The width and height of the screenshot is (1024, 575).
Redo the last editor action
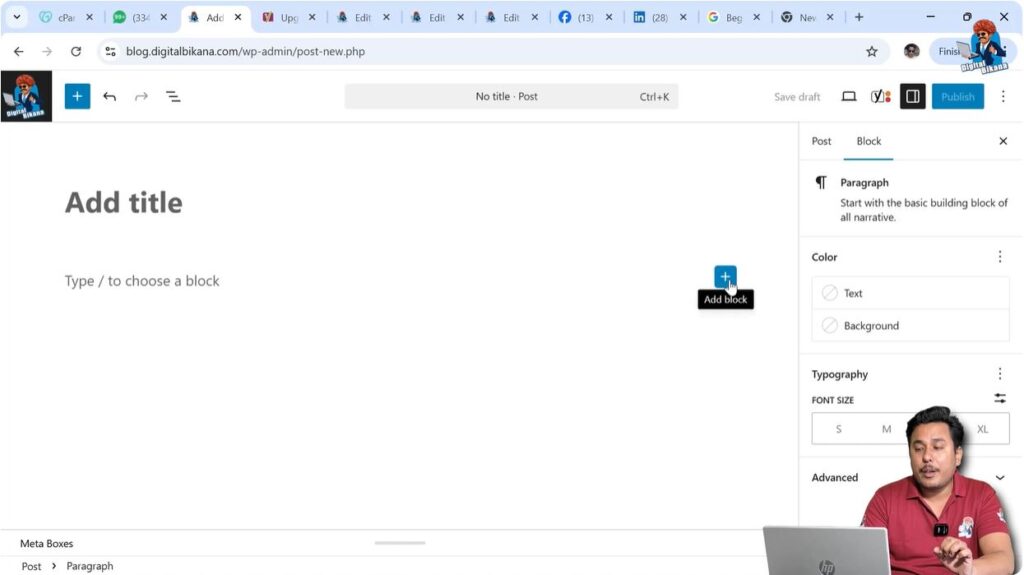141,97
